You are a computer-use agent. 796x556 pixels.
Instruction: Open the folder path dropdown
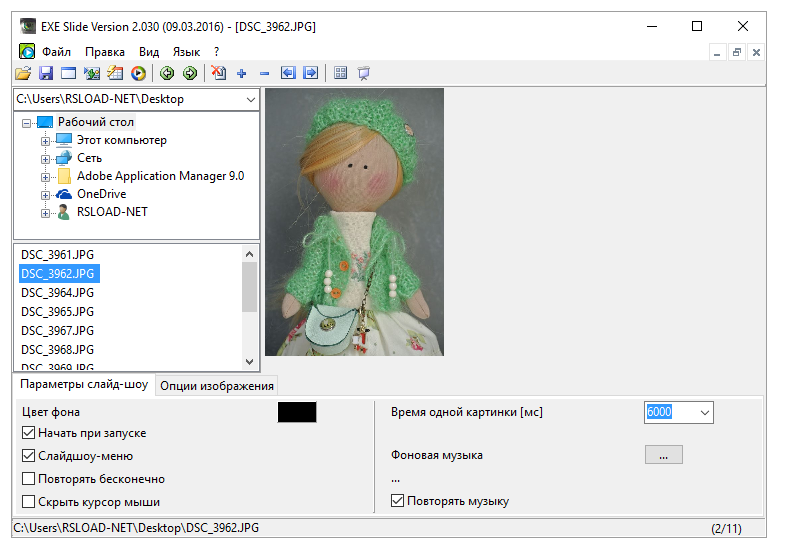coord(251,100)
